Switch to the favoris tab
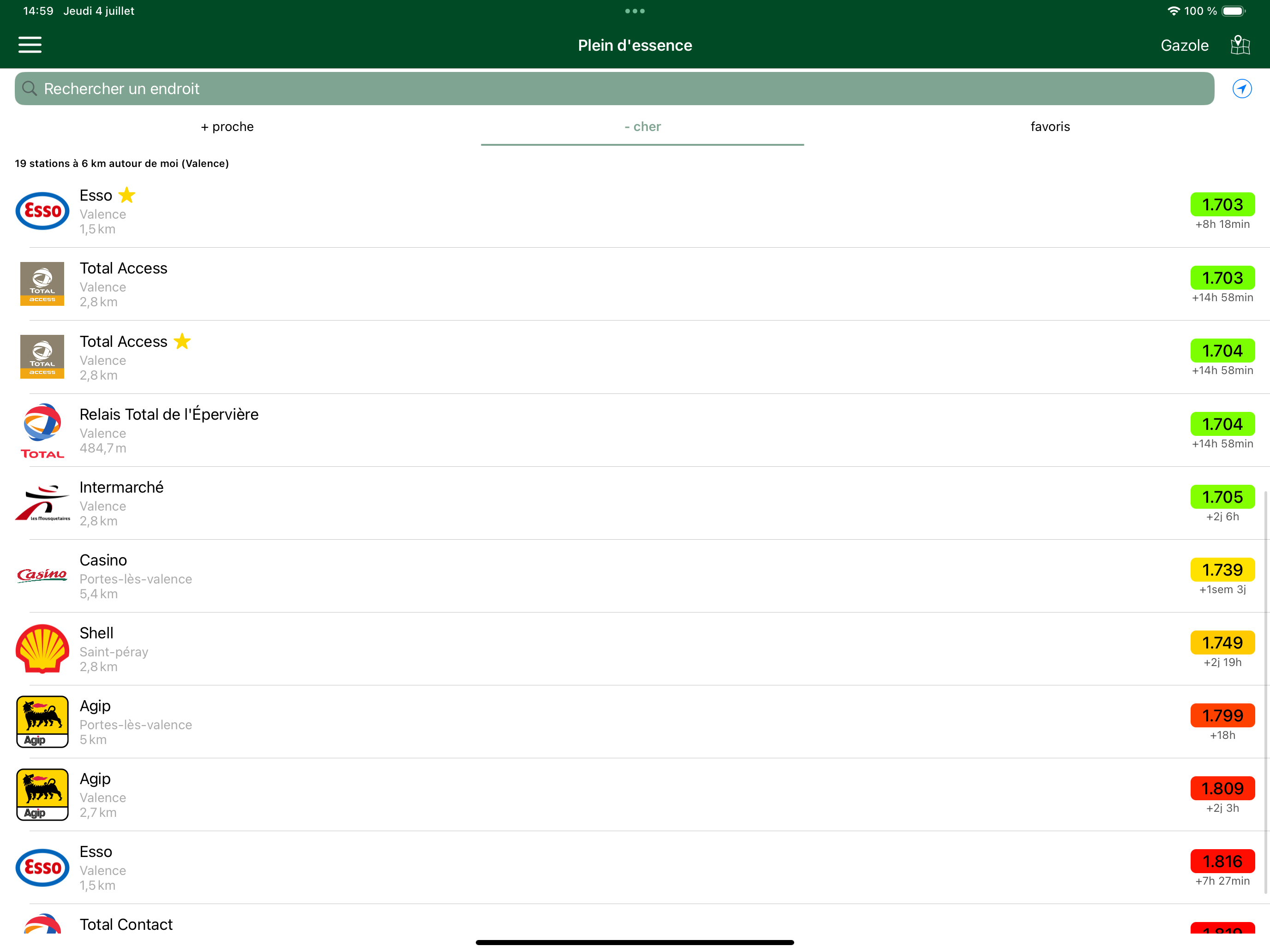Screen dimensions: 1270x952 [x=1050, y=126]
